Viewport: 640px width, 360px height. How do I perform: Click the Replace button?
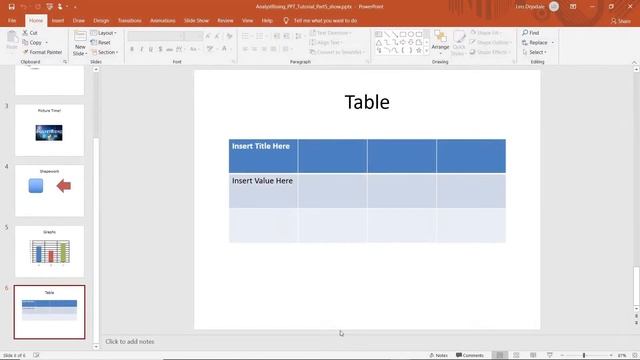coord(535,42)
